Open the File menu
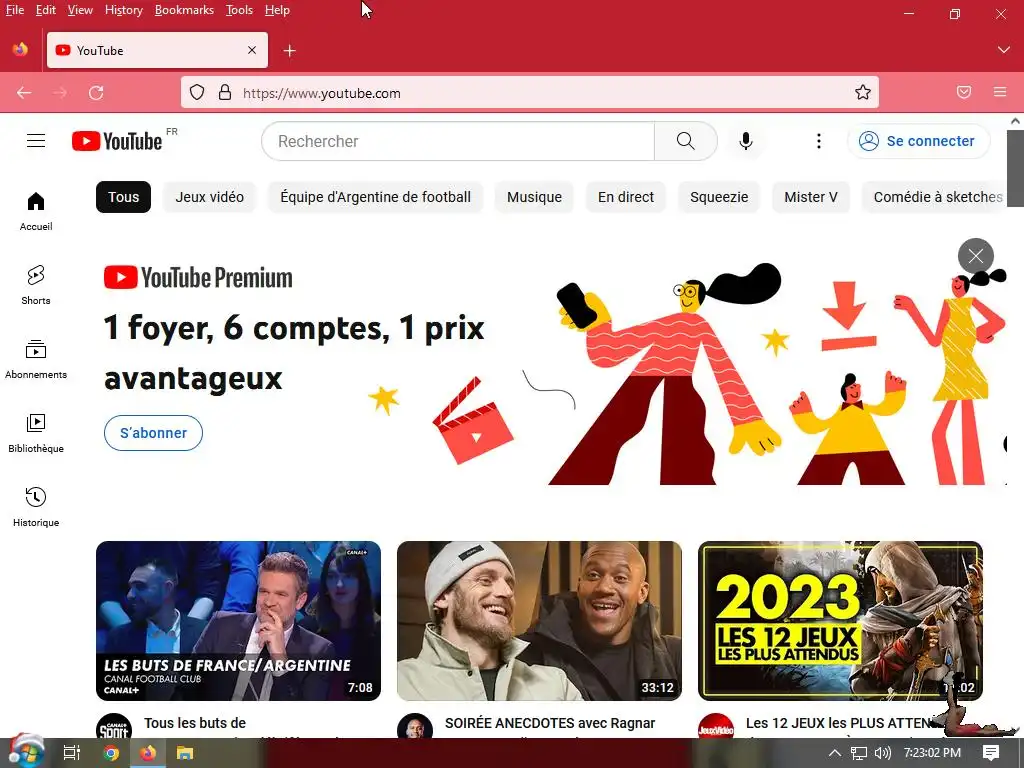Screen dimensions: 1024x768 (x=14, y=10)
